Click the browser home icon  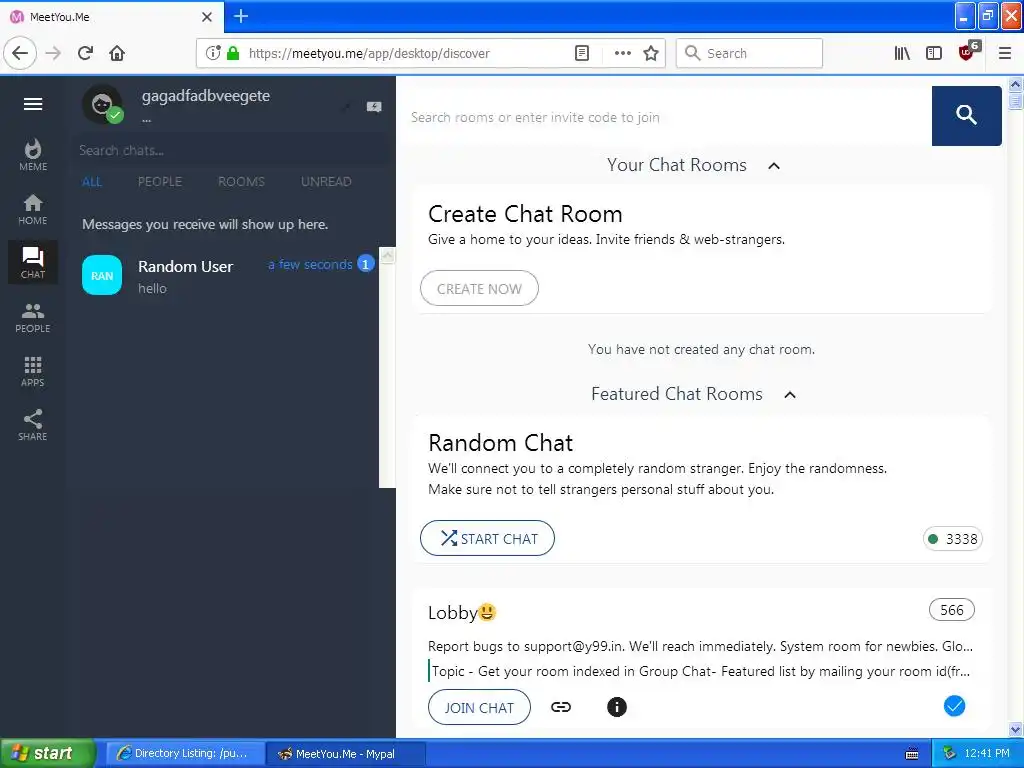click(117, 53)
